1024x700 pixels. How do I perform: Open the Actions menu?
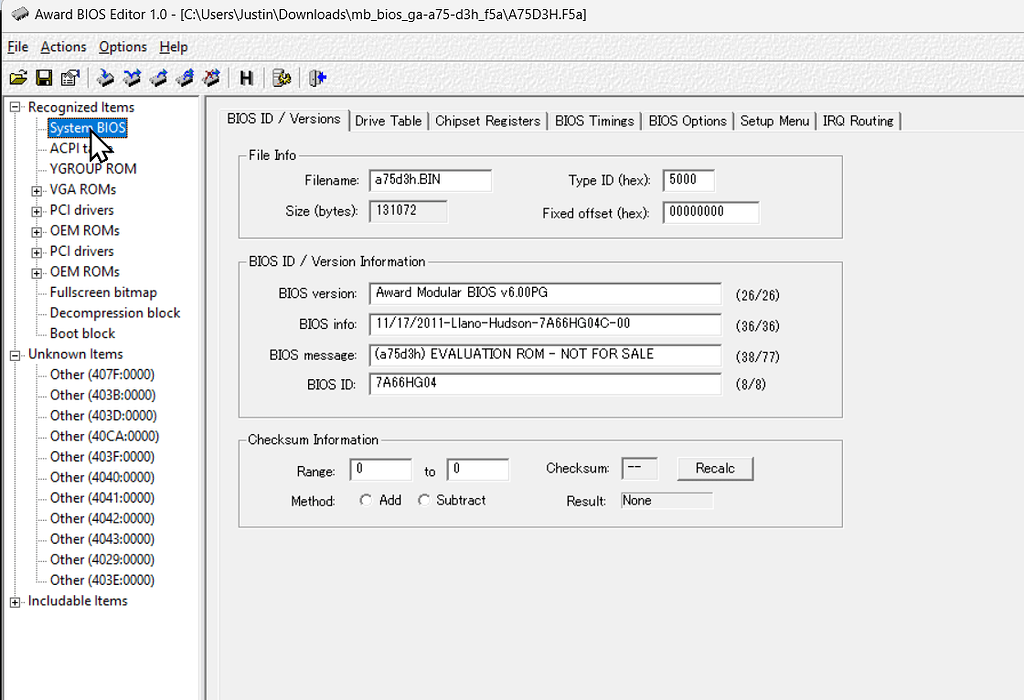[63, 46]
